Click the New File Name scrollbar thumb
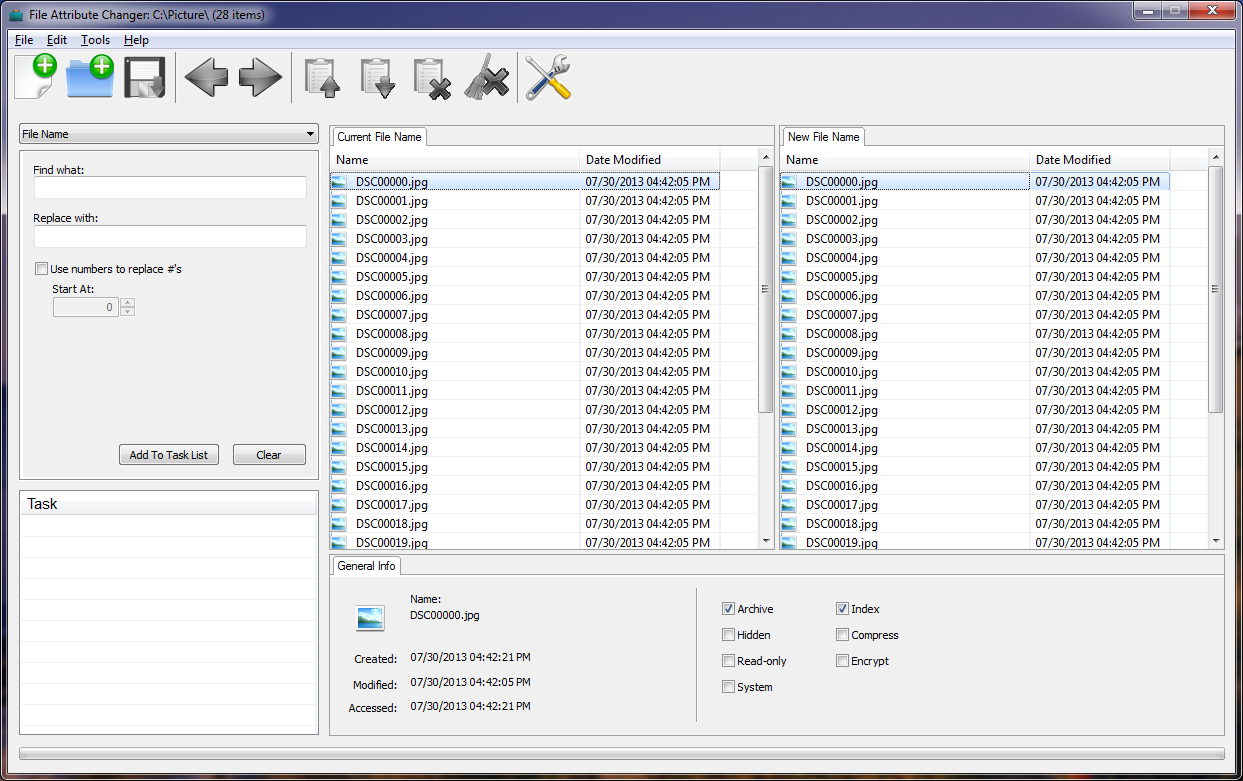The width and height of the screenshot is (1243, 781). point(1216,289)
